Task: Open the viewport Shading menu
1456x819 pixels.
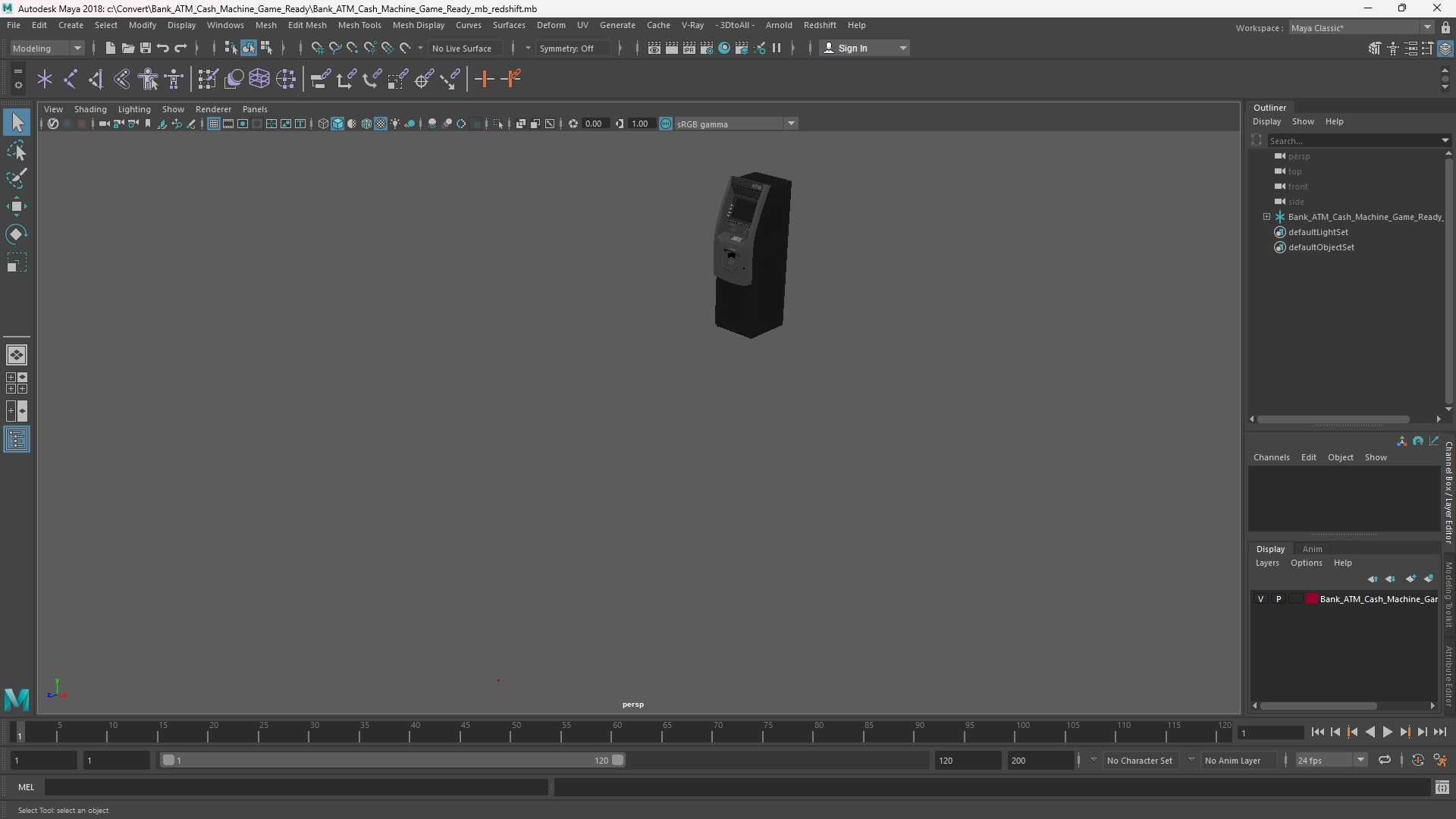Action: click(x=90, y=109)
